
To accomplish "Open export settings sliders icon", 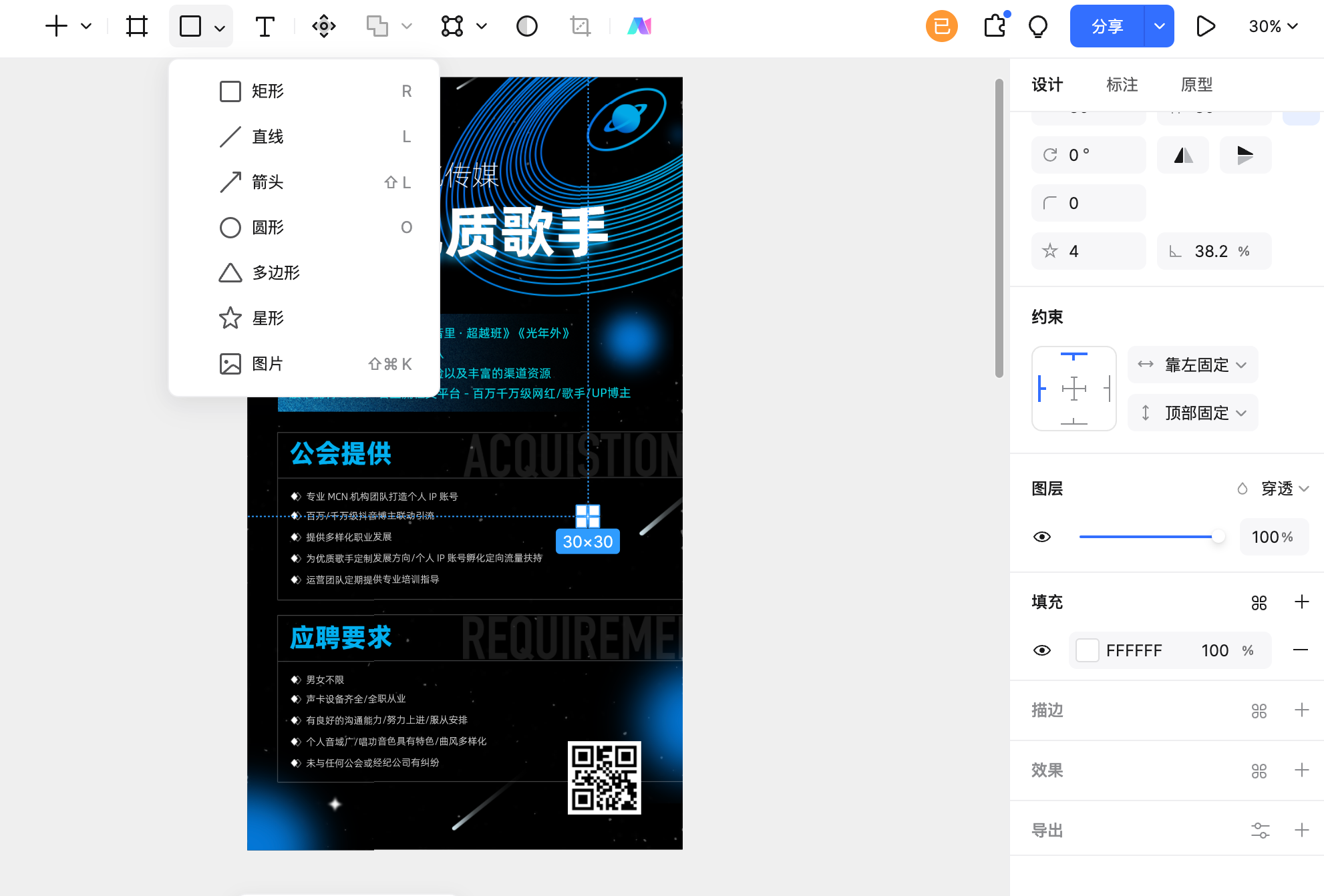I will pos(1261,831).
